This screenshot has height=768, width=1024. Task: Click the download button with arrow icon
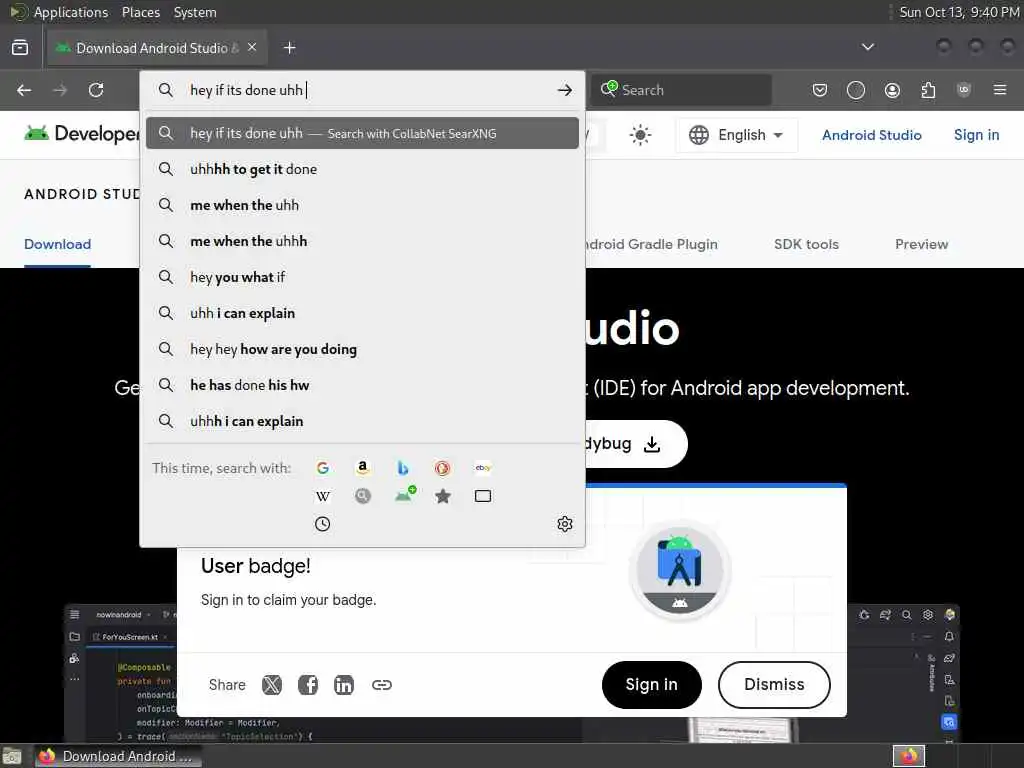(x=637, y=444)
